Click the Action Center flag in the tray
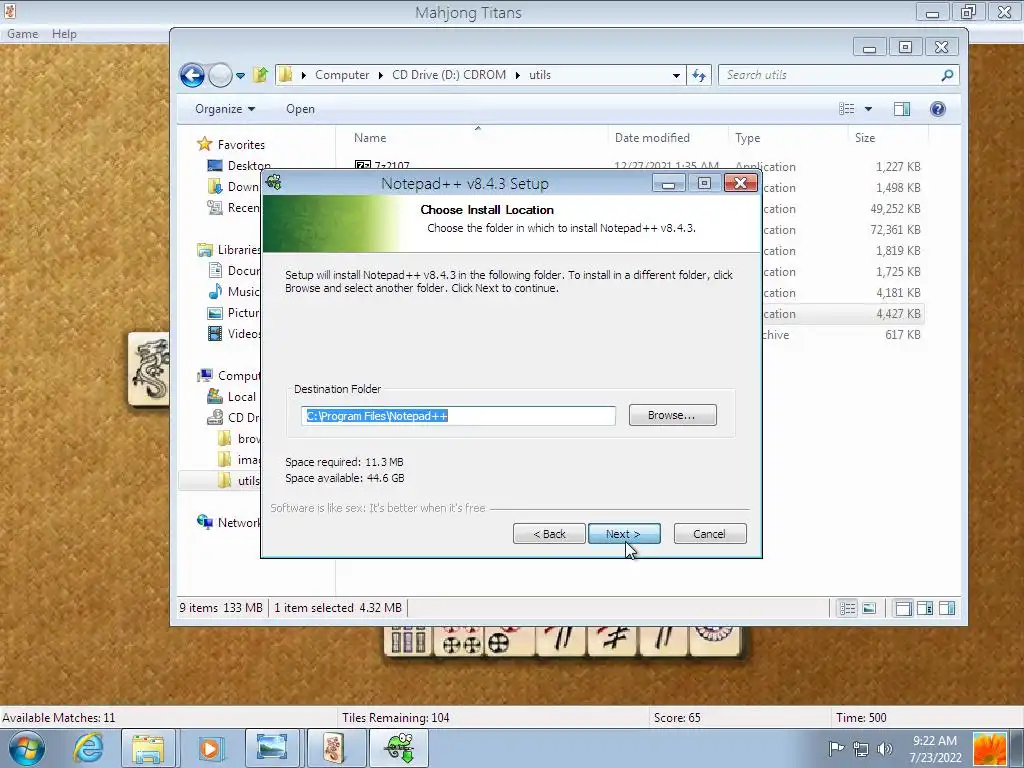 835,749
